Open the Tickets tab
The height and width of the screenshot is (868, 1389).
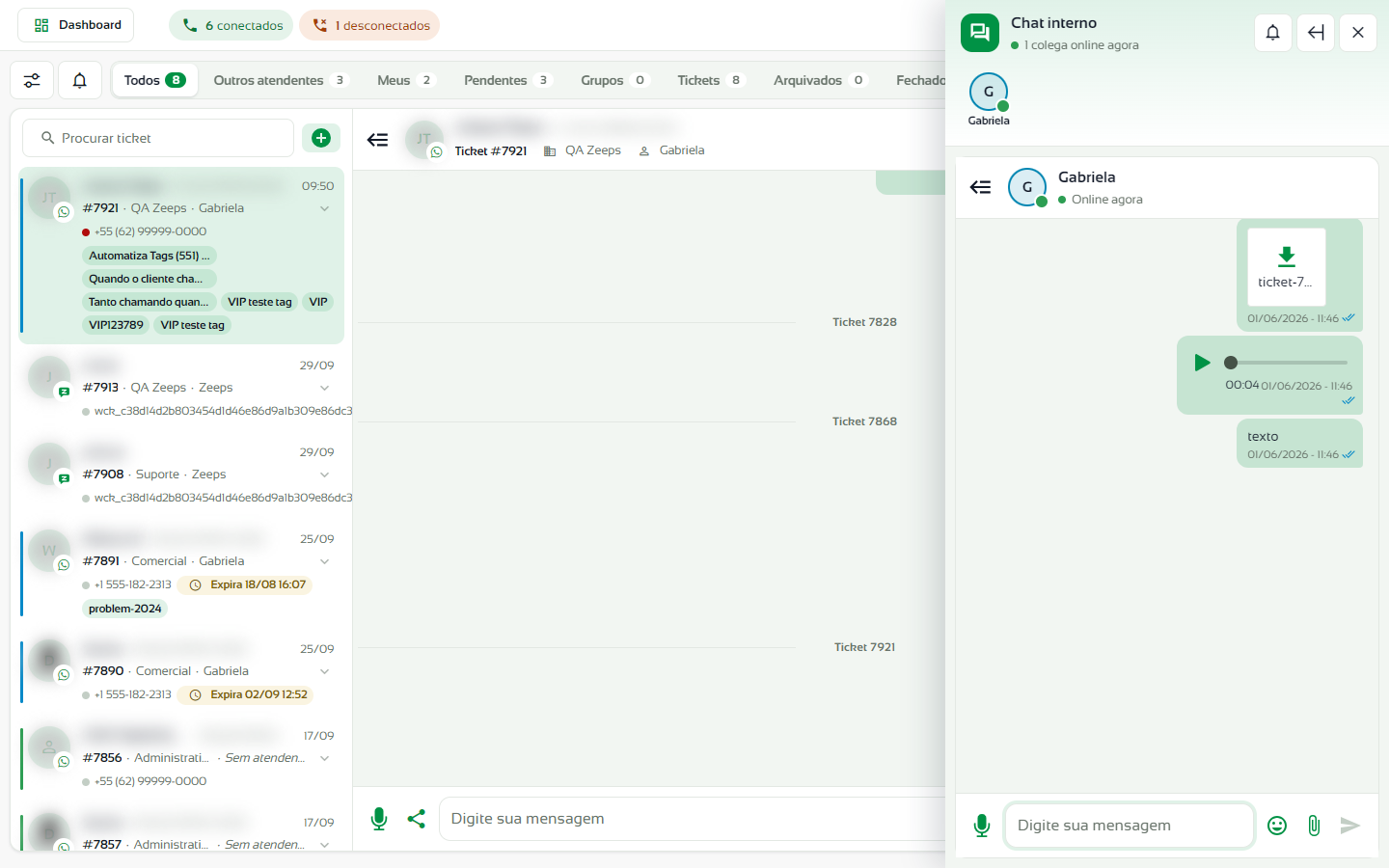tap(711, 80)
